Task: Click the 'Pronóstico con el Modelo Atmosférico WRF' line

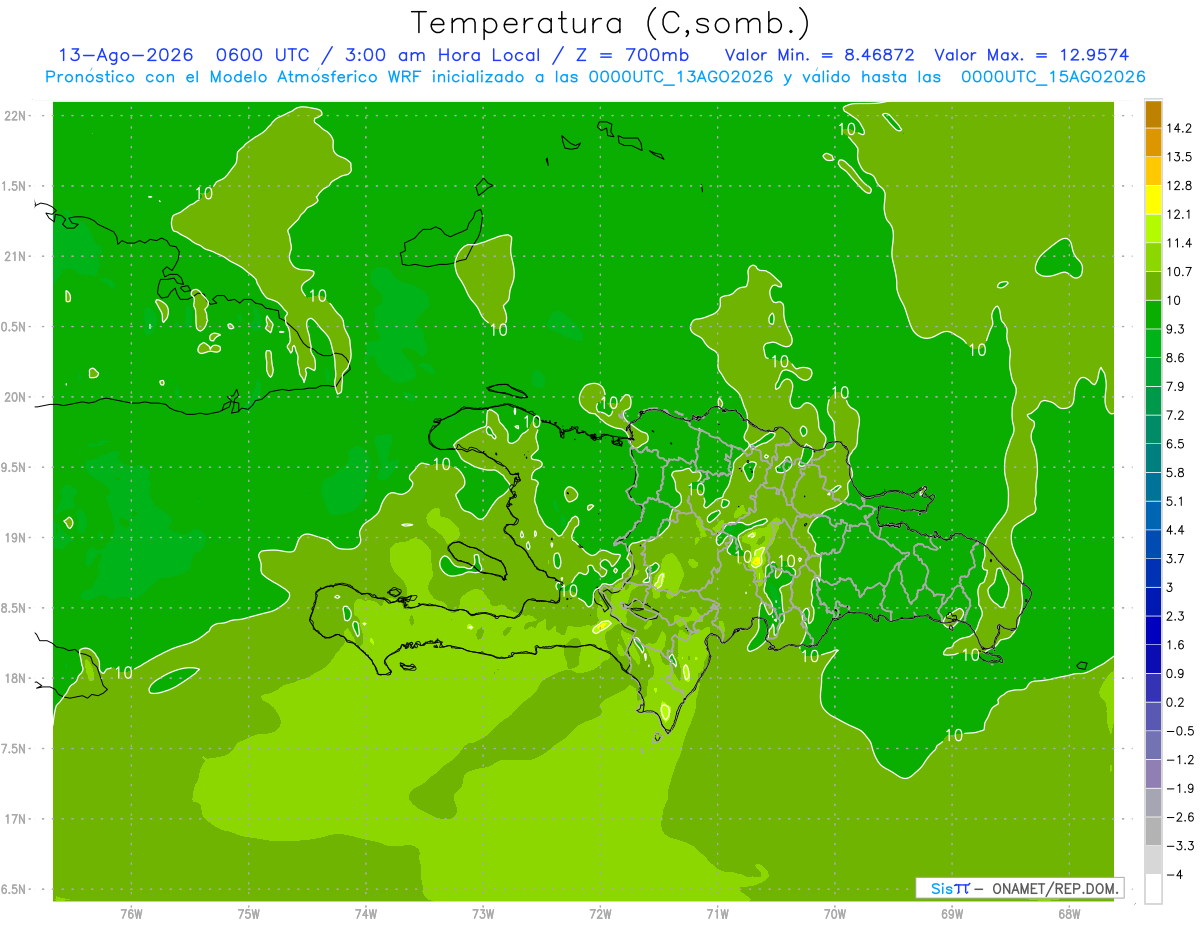Action: pos(595,77)
